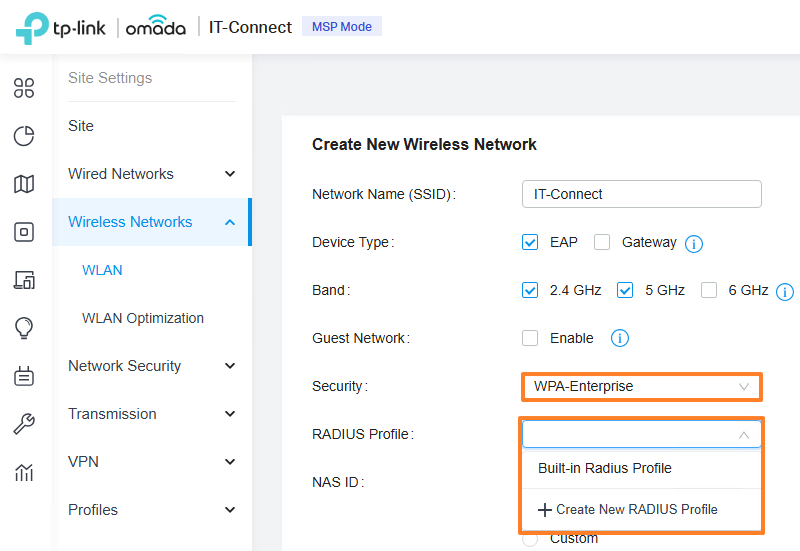
Task: Click the Security label
Action: tap(340, 386)
